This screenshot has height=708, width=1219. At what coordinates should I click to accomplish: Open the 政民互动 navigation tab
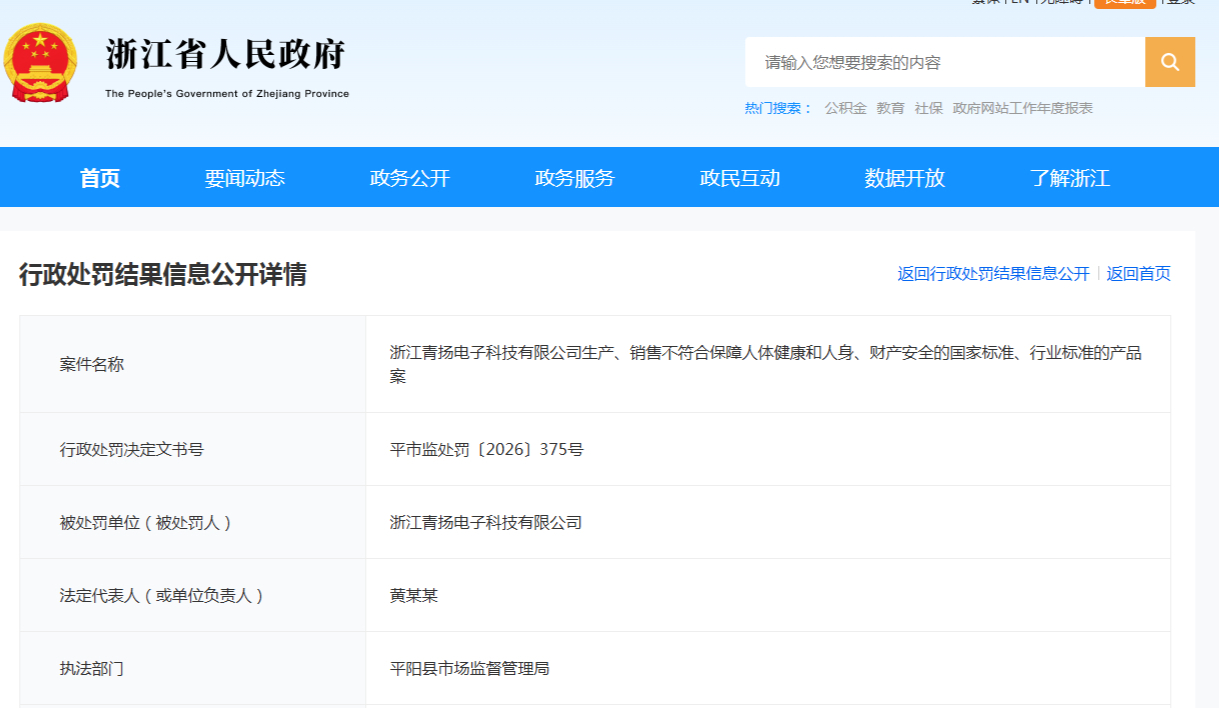point(740,178)
